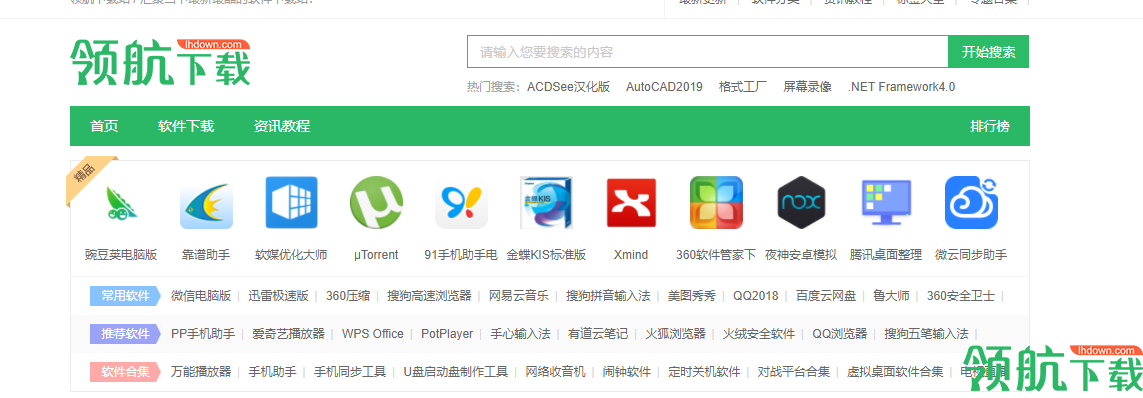Image resolution: width=1143 pixels, height=398 pixels.
Task: Open 对战平台合集 link
Action: pos(794,372)
